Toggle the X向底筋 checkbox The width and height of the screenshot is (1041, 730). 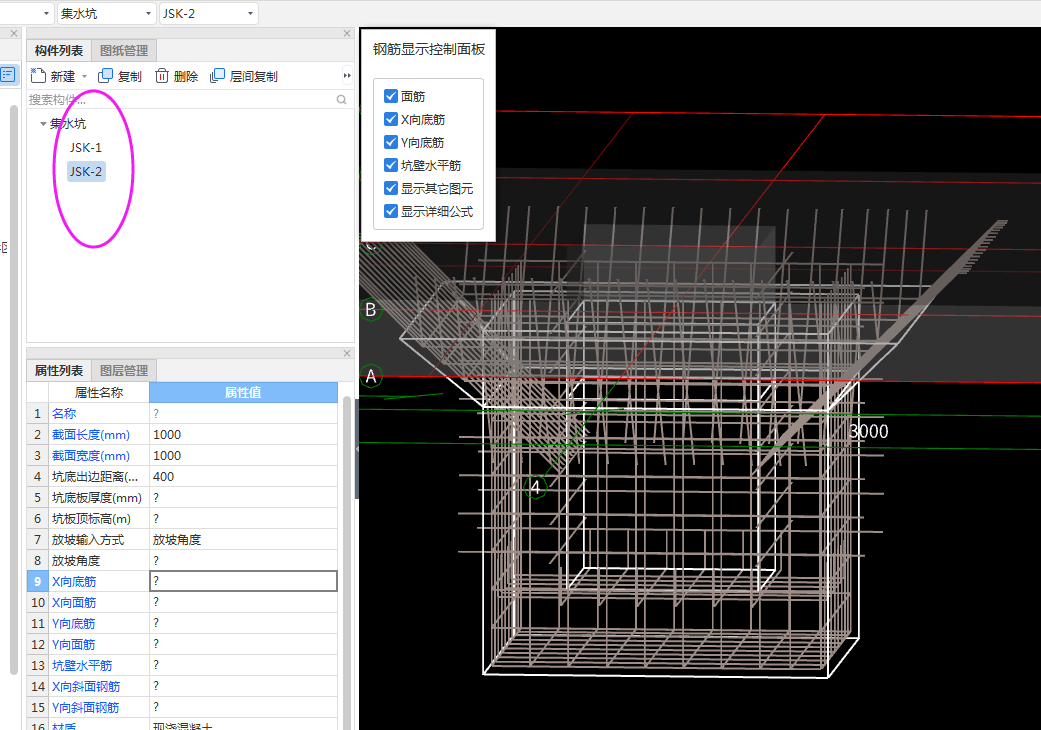(x=391, y=120)
